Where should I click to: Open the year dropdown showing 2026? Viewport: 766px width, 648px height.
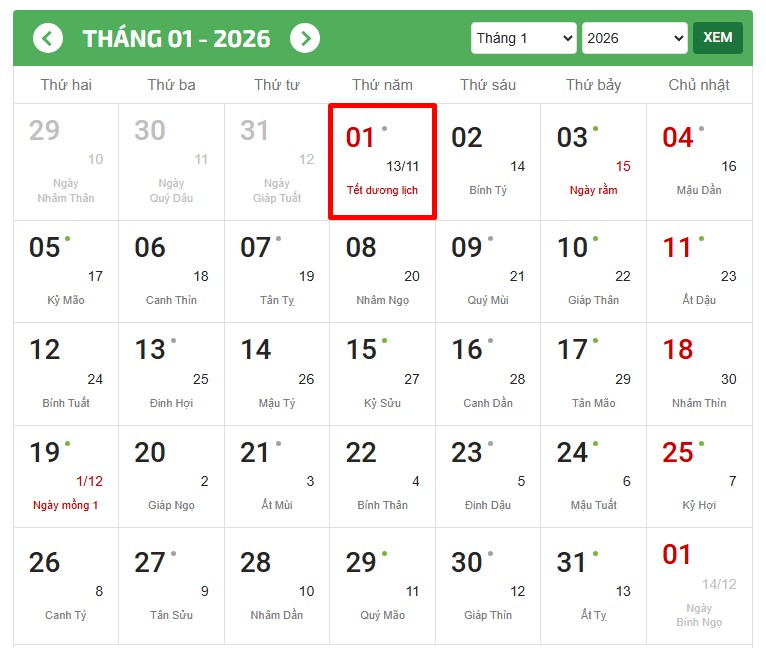coord(634,38)
